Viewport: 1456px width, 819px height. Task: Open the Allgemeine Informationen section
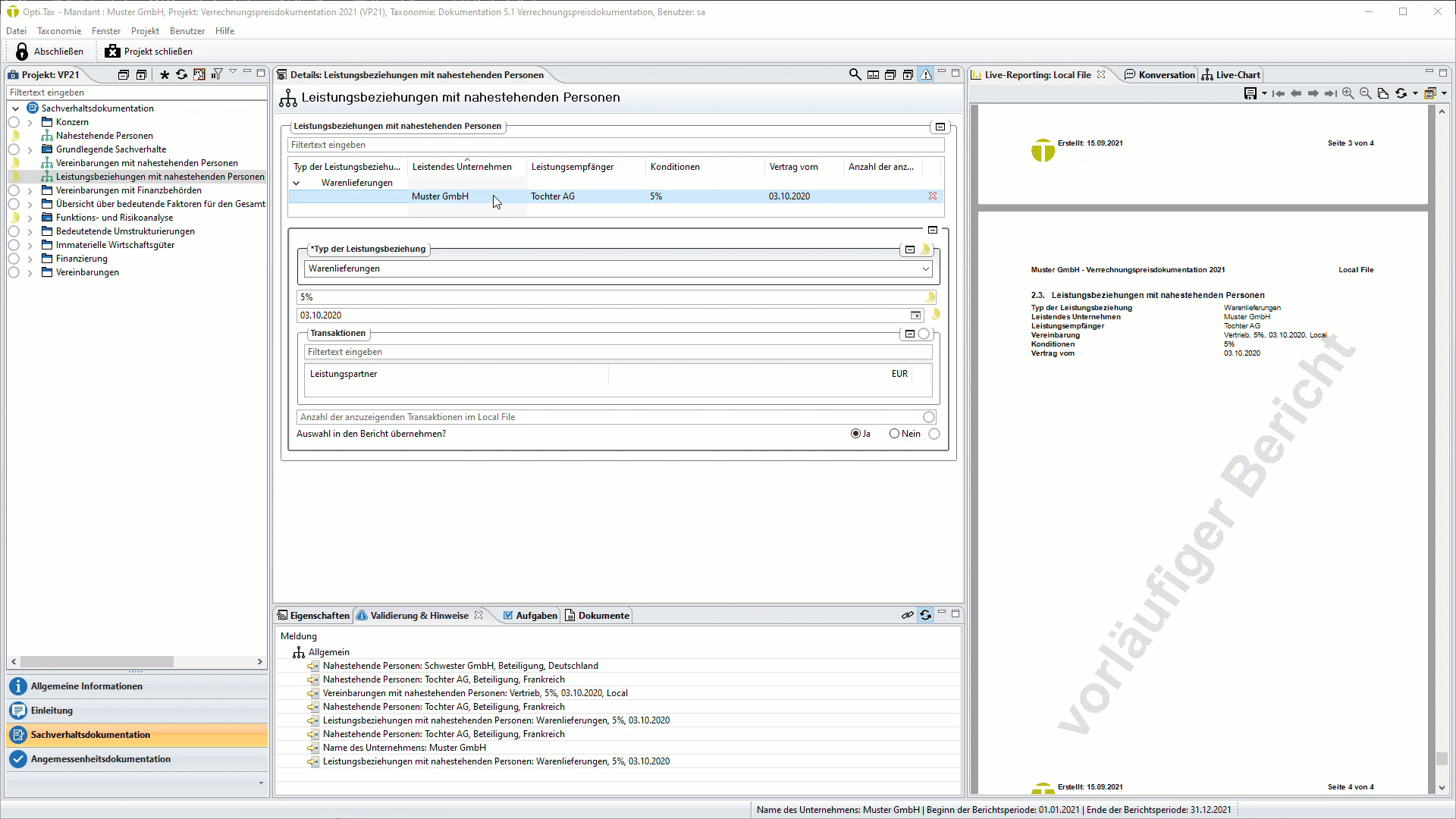coord(137,686)
